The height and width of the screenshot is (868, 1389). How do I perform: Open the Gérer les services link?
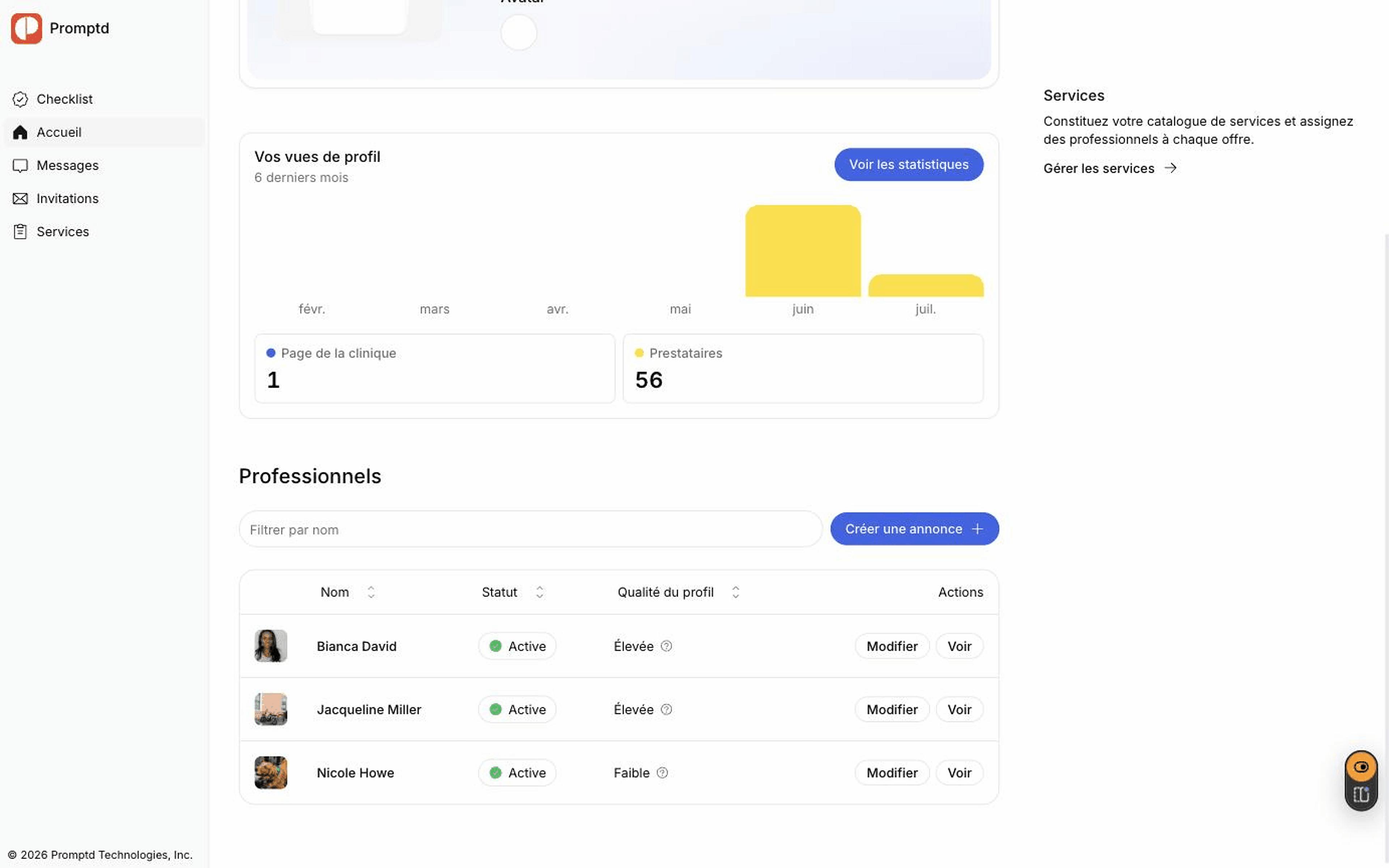(x=1109, y=168)
